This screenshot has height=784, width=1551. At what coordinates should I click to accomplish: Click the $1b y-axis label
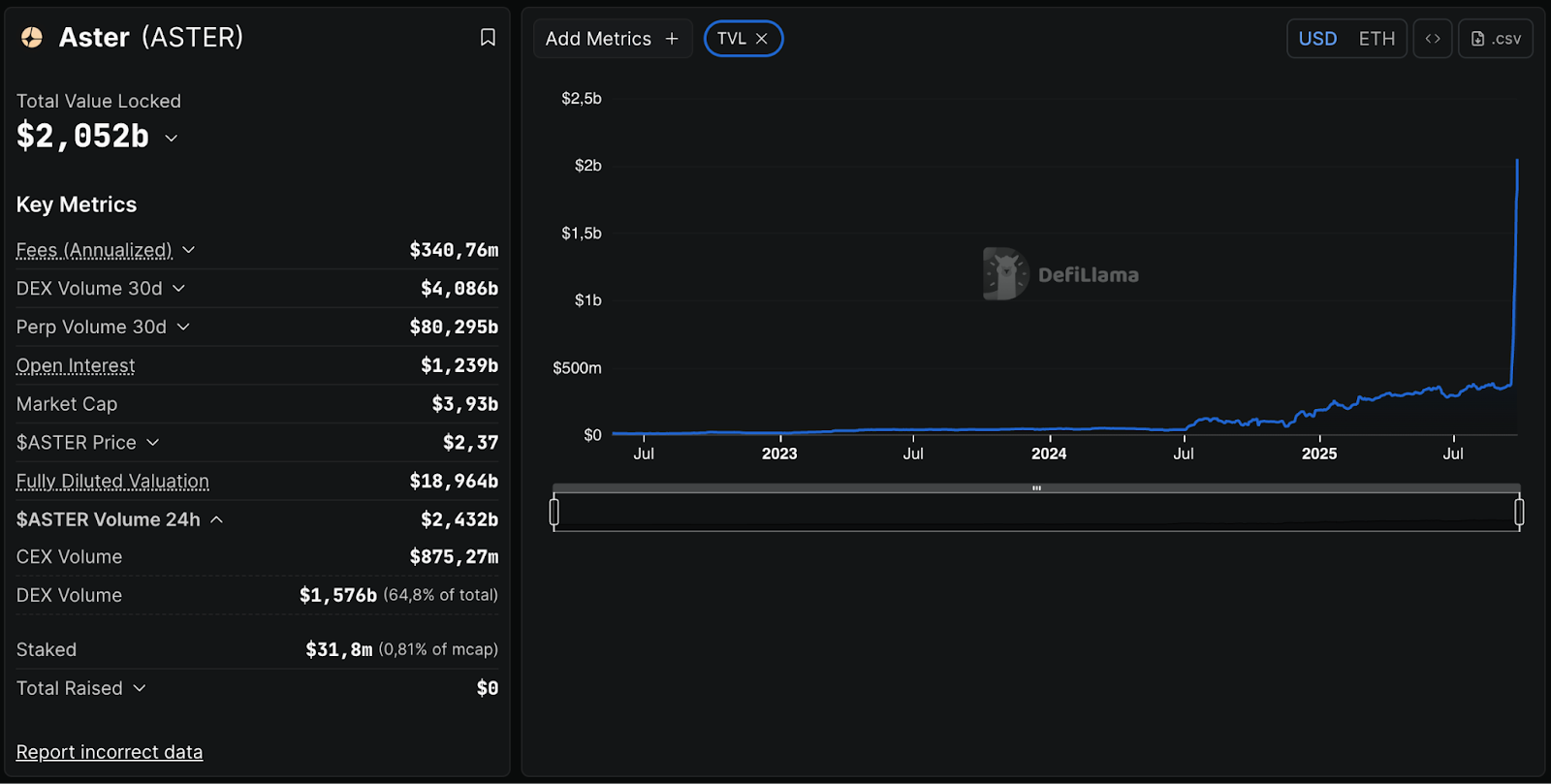[588, 300]
